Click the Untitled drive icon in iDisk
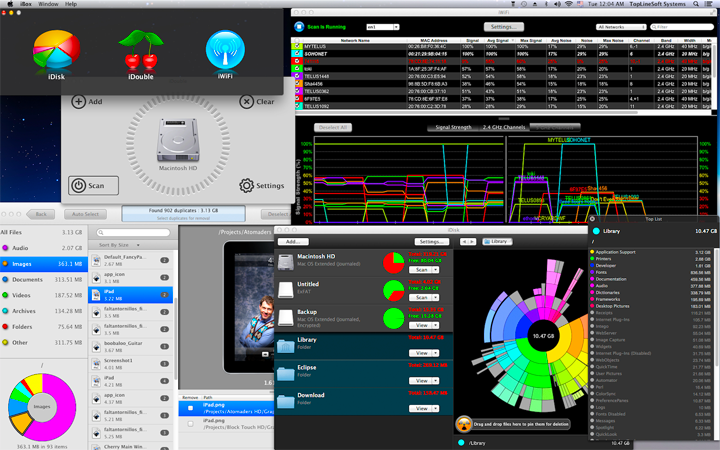 [x=285, y=289]
